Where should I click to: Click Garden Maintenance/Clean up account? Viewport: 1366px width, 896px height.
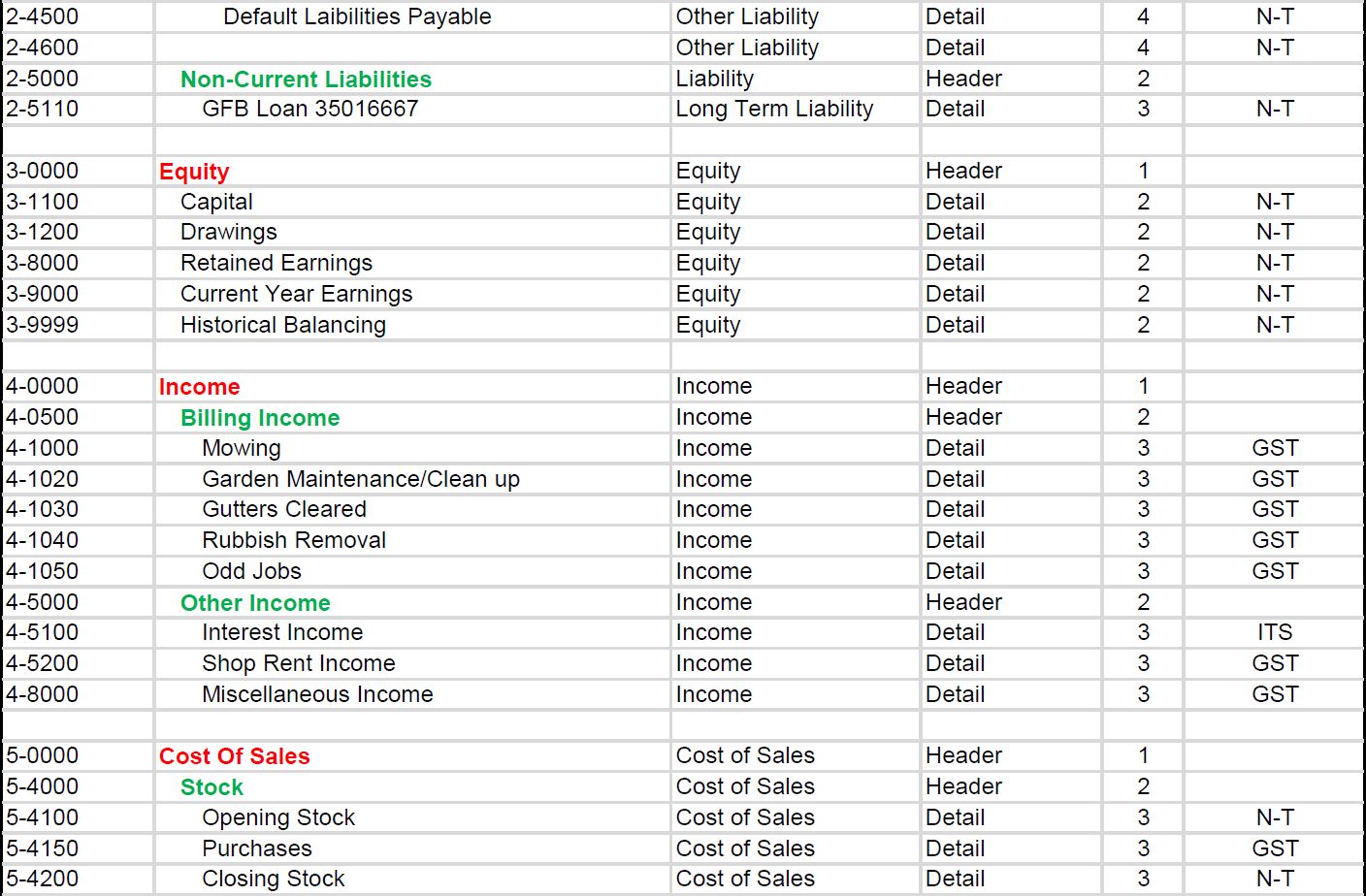pos(360,479)
